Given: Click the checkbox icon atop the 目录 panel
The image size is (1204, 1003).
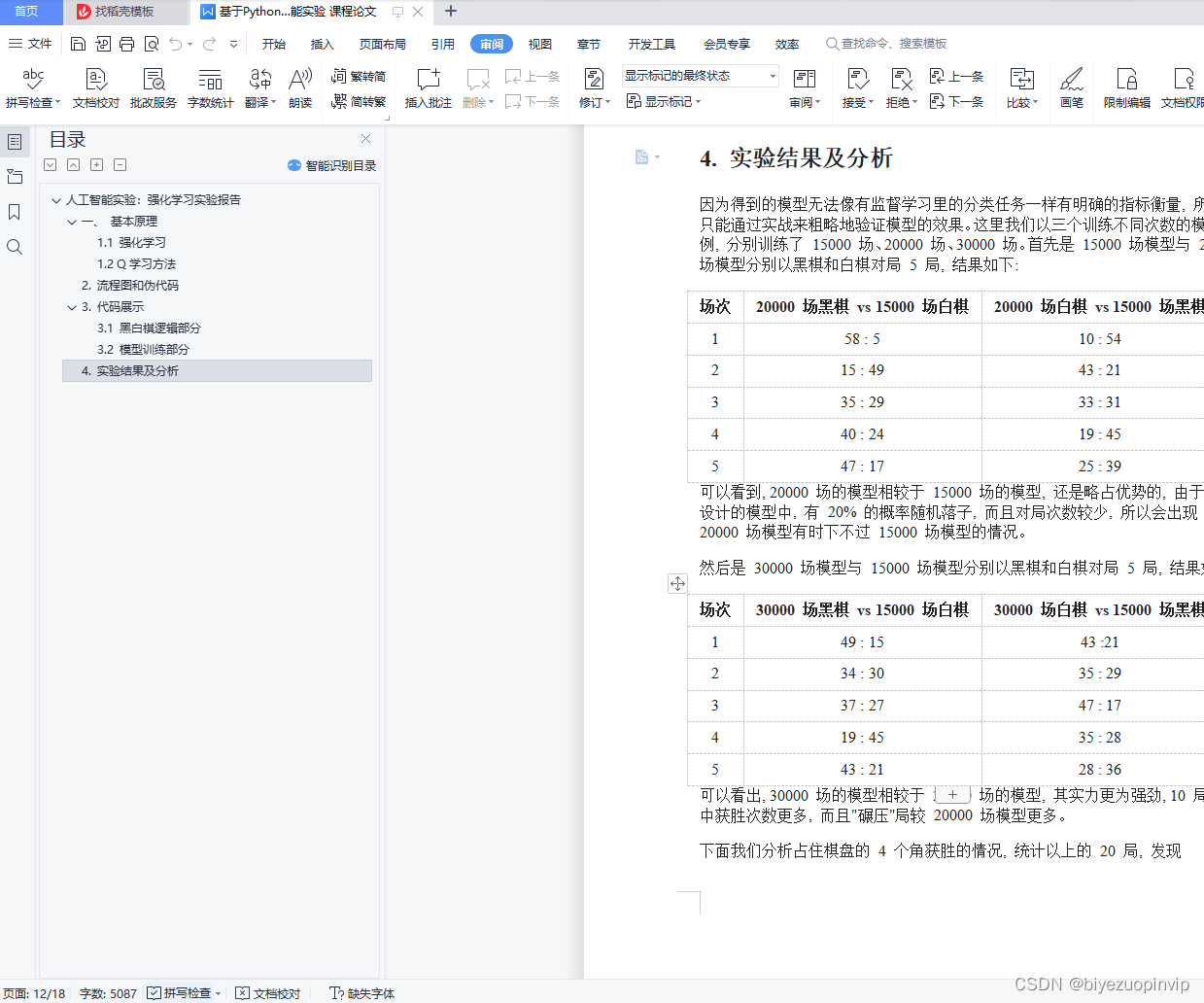Looking at the screenshot, I should (x=50, y=164).
